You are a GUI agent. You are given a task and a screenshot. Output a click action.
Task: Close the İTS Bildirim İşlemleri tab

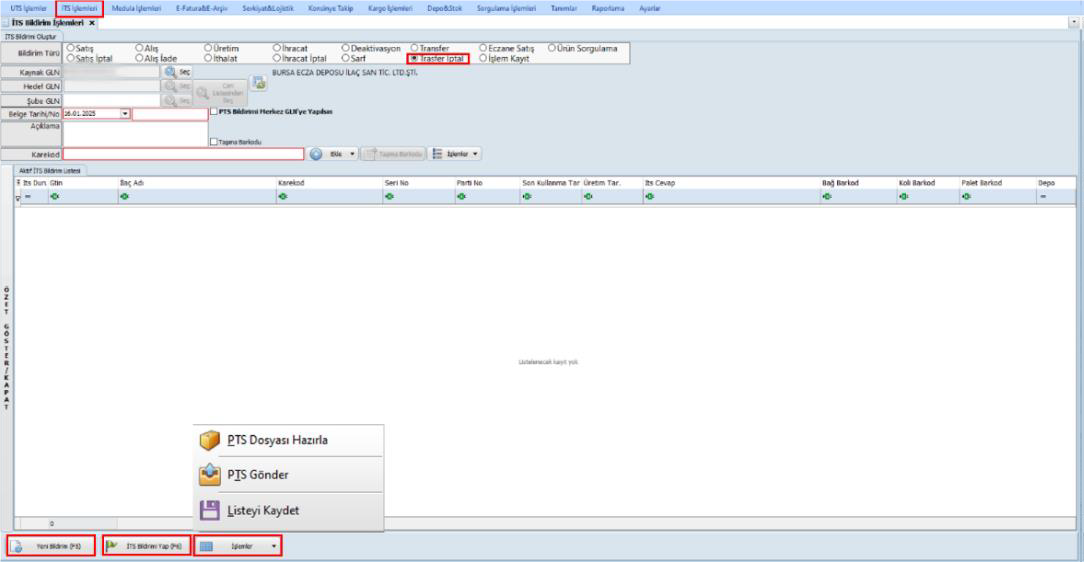tap(92, 23)
